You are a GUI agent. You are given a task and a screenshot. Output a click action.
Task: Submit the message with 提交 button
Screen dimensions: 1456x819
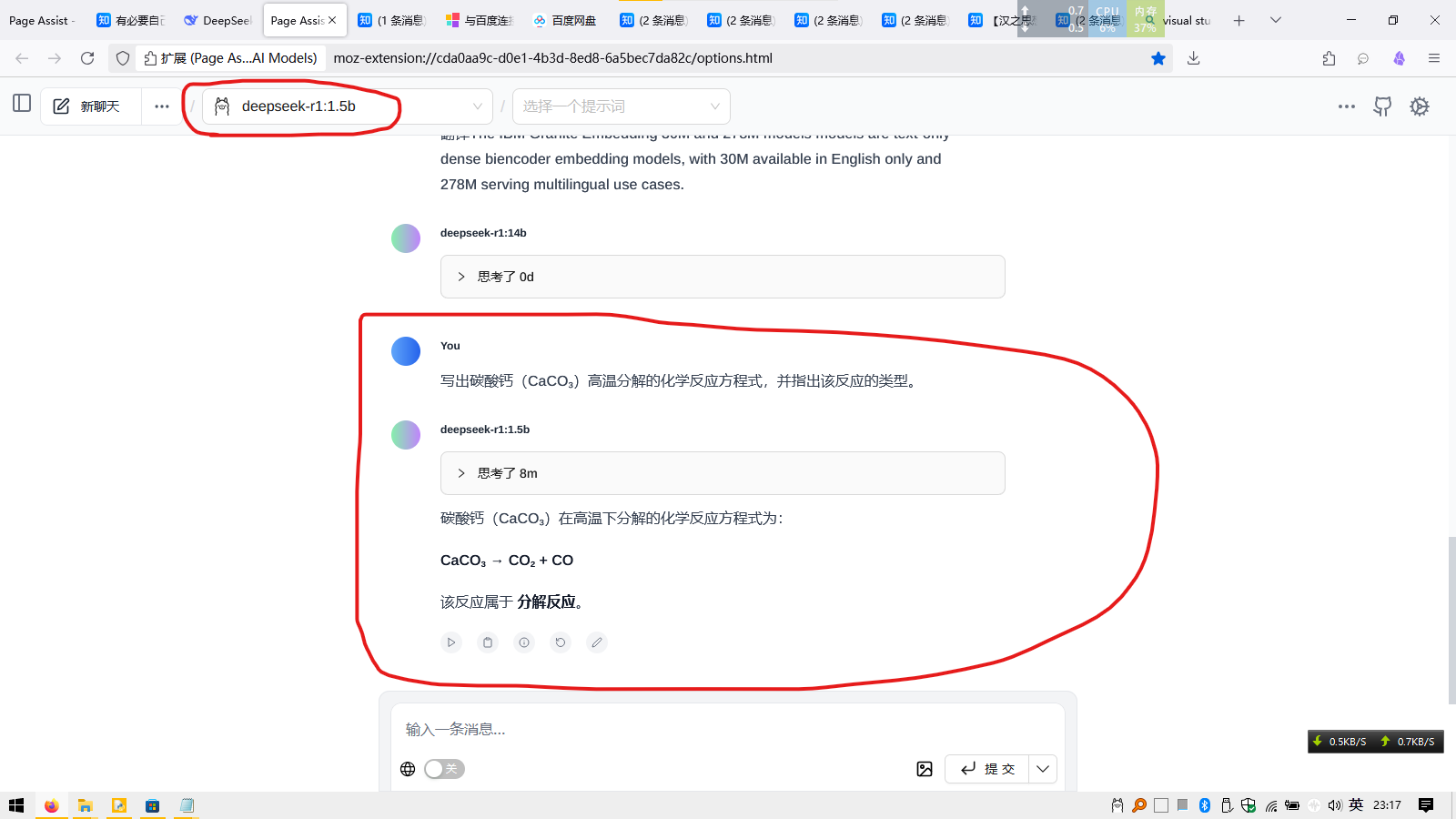[987, 769]
